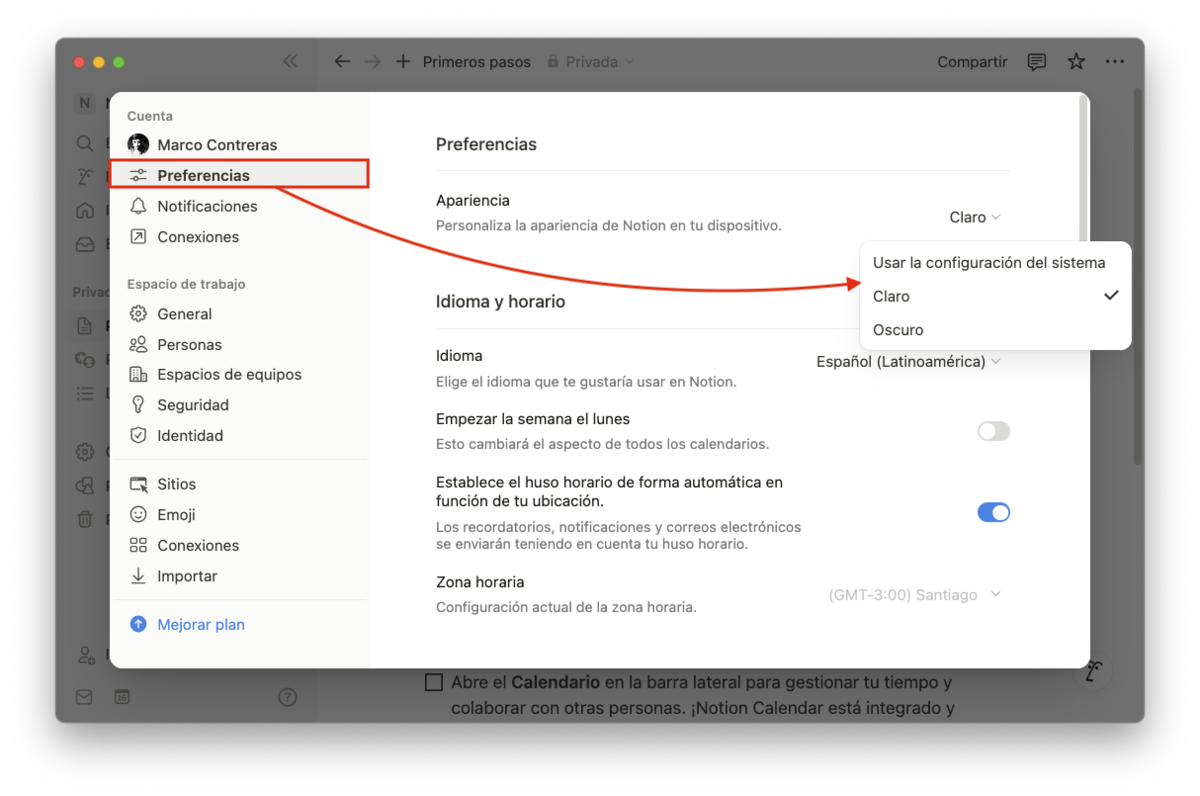Enable Empezar la semana el lunes toggle
Image resolution: width=1200 pixels, height=796 pixels.
coord(993,431)
